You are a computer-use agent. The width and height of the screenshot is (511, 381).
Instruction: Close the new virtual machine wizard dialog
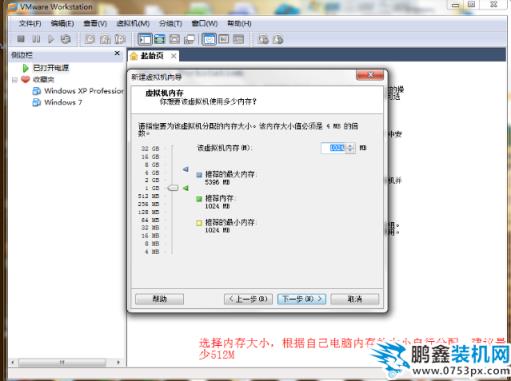(x=370, y=75)
